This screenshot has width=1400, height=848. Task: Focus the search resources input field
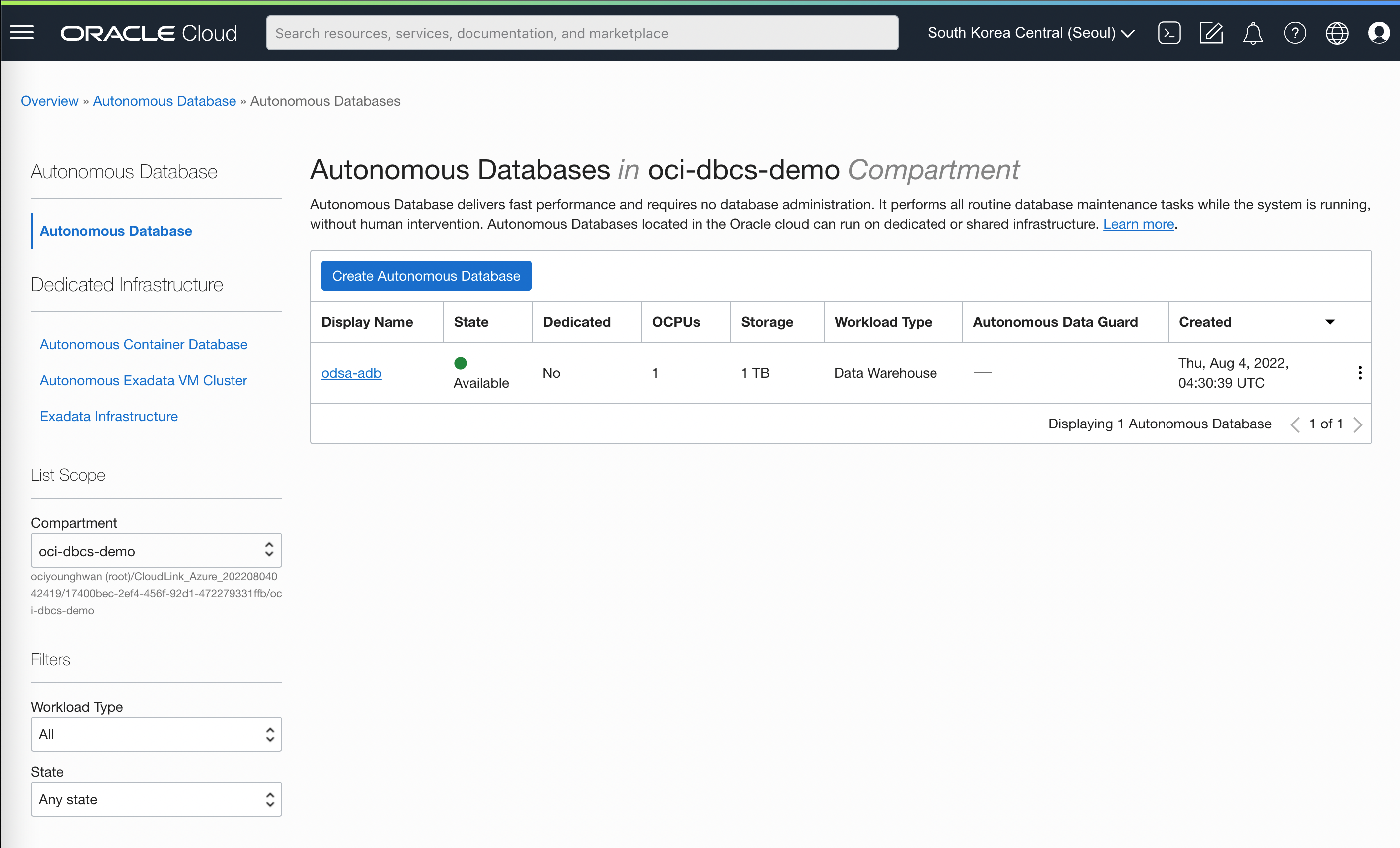pyautogui.click(x=582, y=33)
